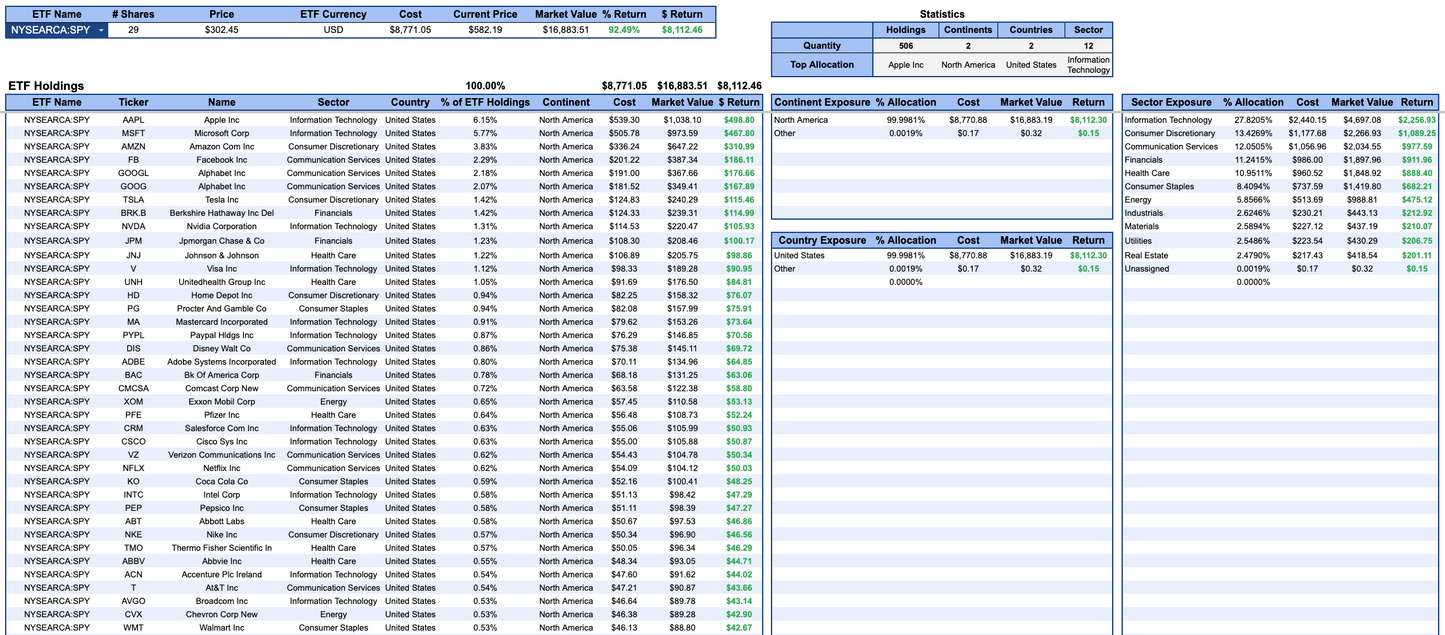Select the NVDA ticker cell

pos(133,226)
